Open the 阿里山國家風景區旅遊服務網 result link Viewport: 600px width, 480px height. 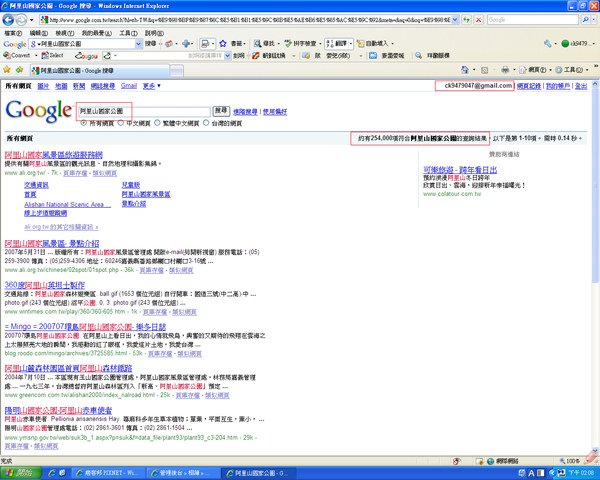point(54,155)
